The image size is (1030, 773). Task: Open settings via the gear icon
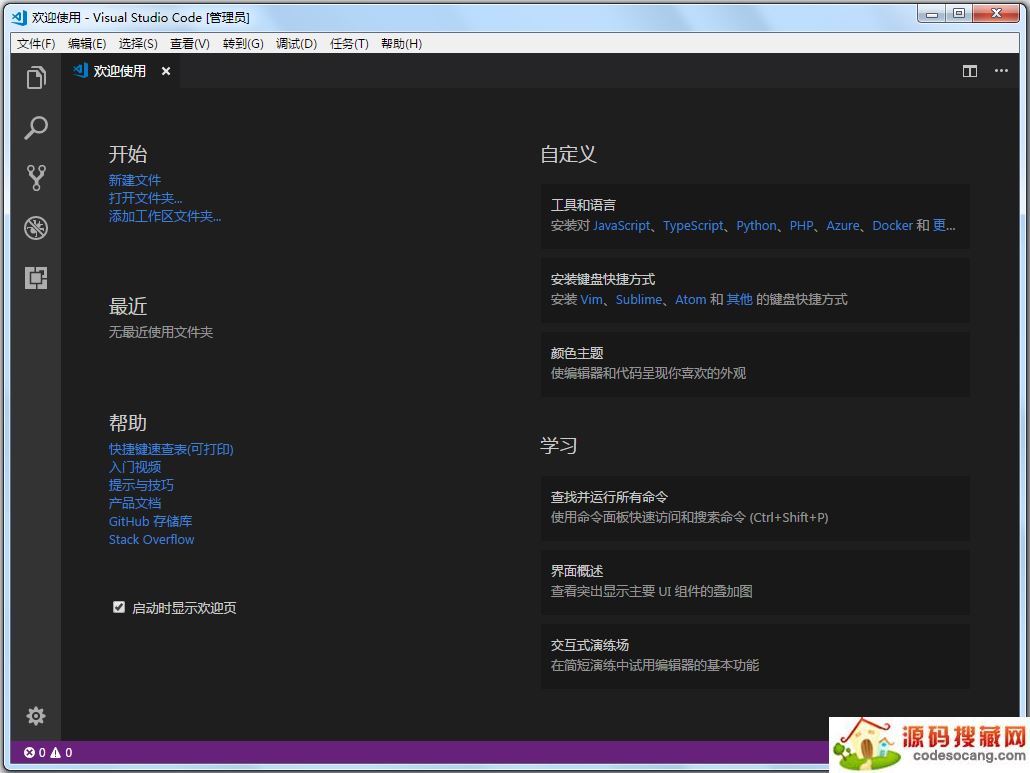click(36, 716)
